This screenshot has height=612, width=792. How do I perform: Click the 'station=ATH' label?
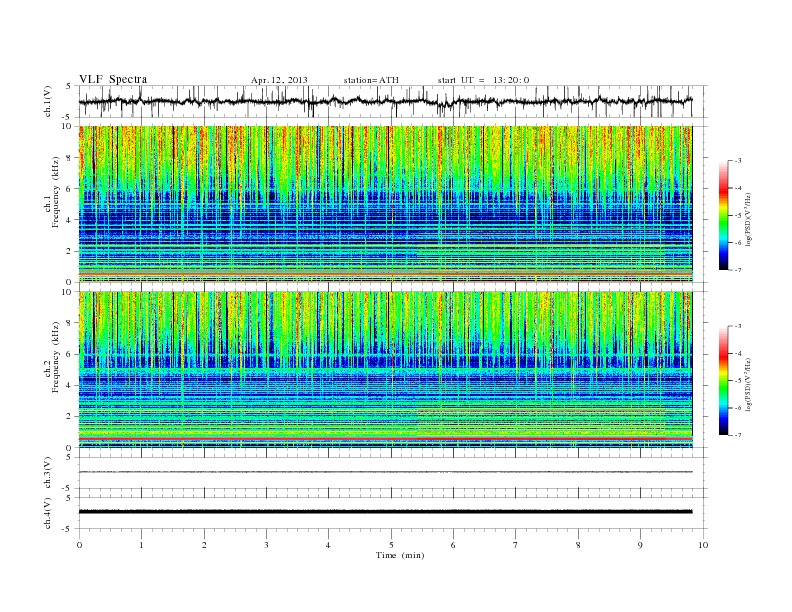(371, 80)
